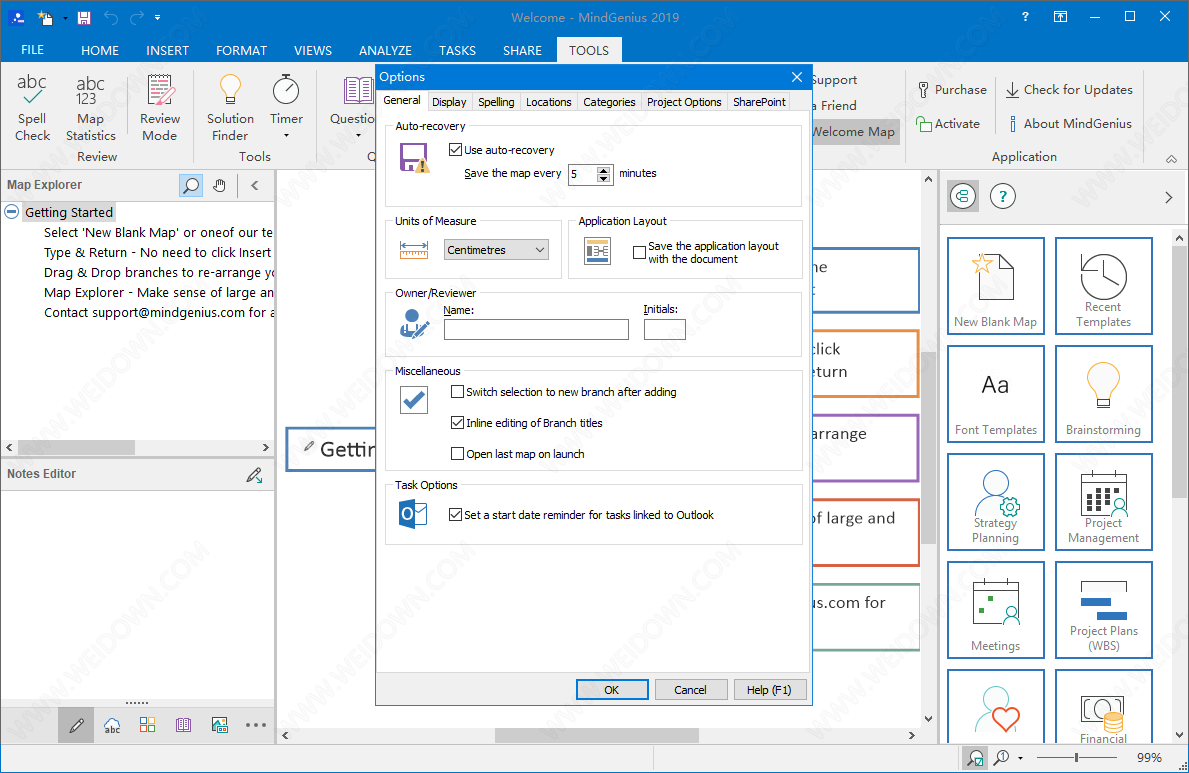
Task: Collapse the Getting Started tree node
Action: click(12, 212)
